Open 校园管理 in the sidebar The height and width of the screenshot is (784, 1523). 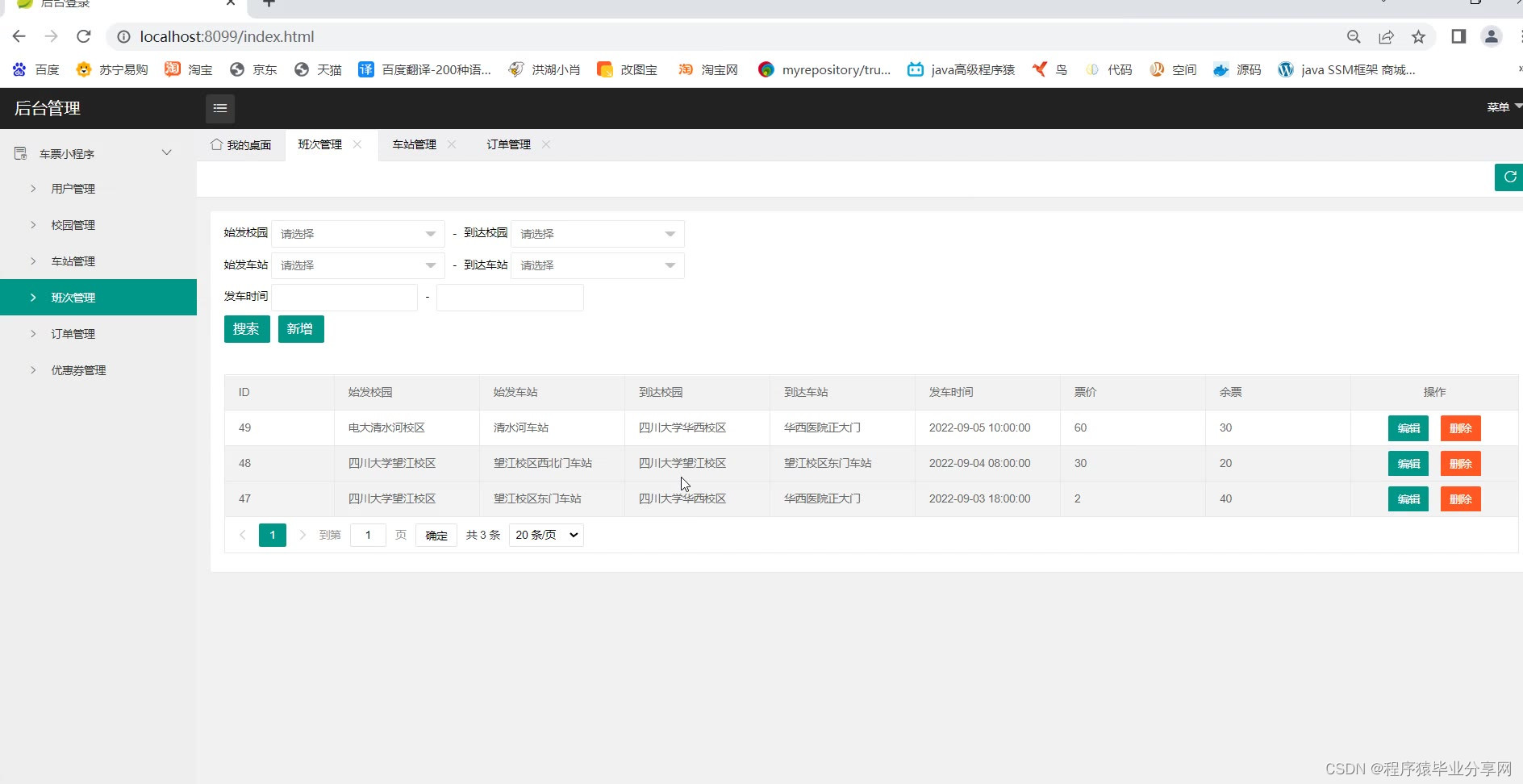[x=98, y=225]
